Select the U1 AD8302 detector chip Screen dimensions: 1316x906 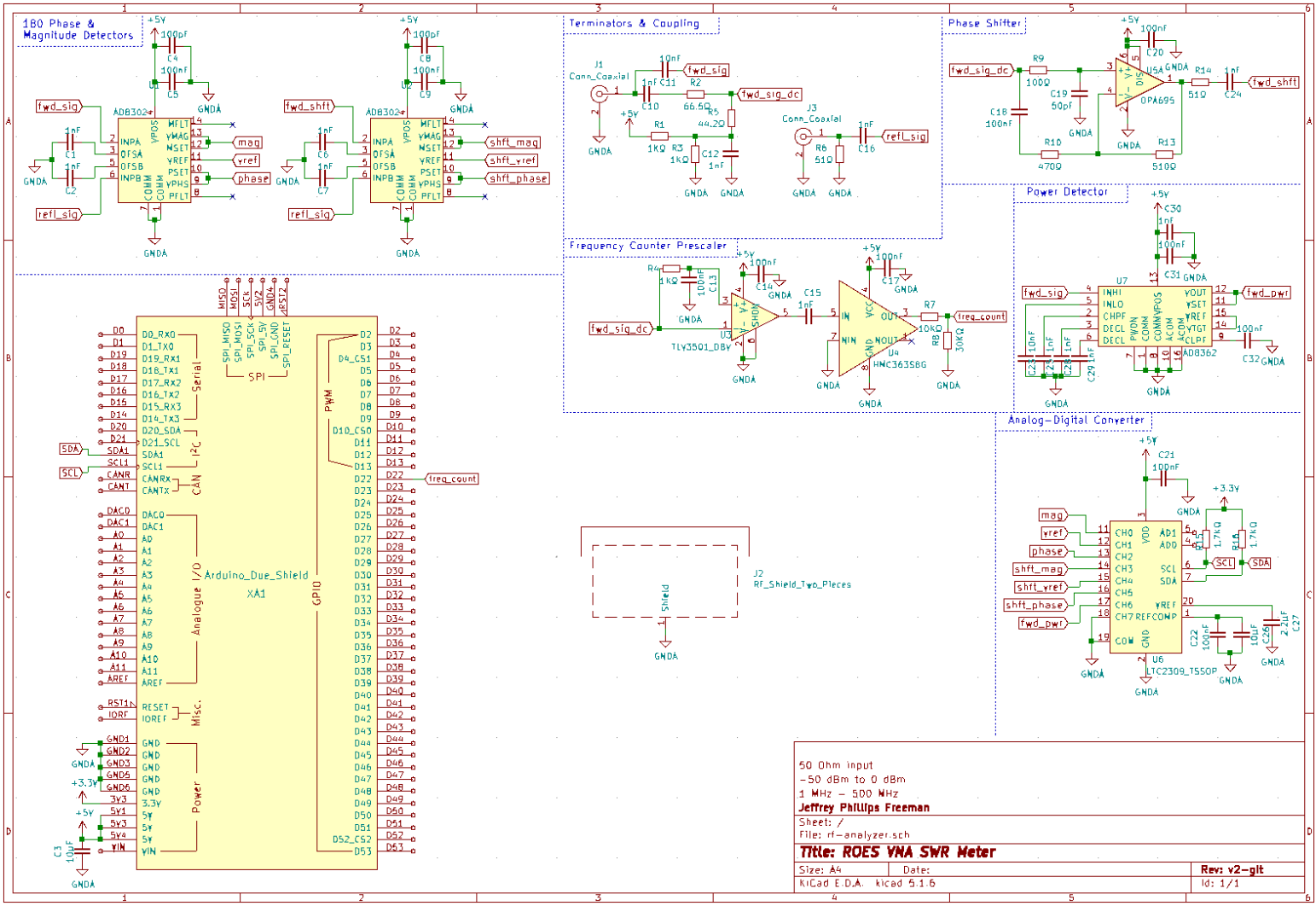click(x=154, y=160)
